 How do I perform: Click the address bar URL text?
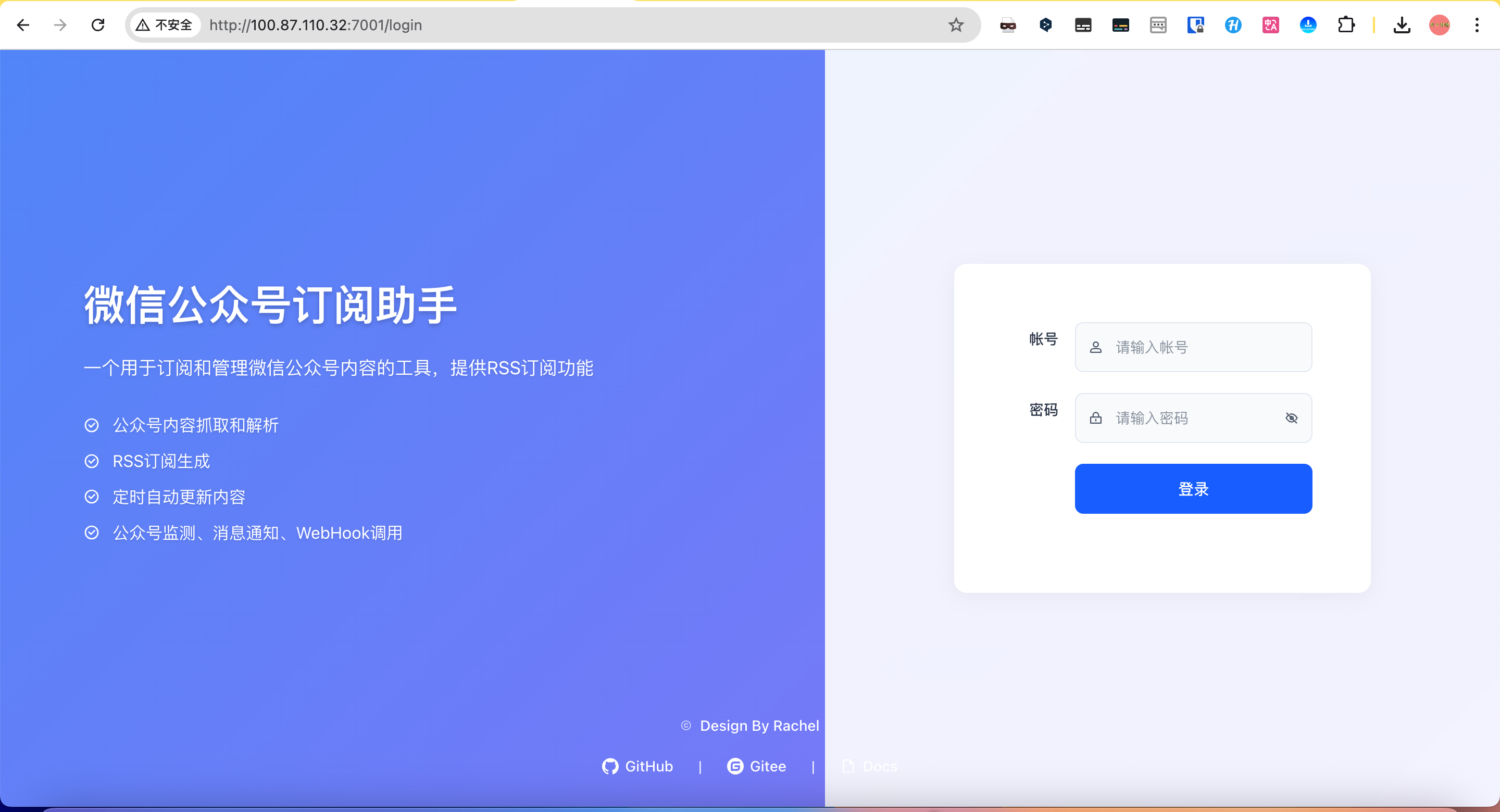point(316,25)
